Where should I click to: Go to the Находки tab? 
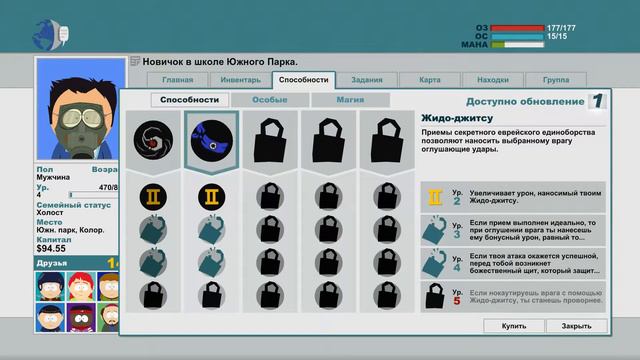[493, 80]
